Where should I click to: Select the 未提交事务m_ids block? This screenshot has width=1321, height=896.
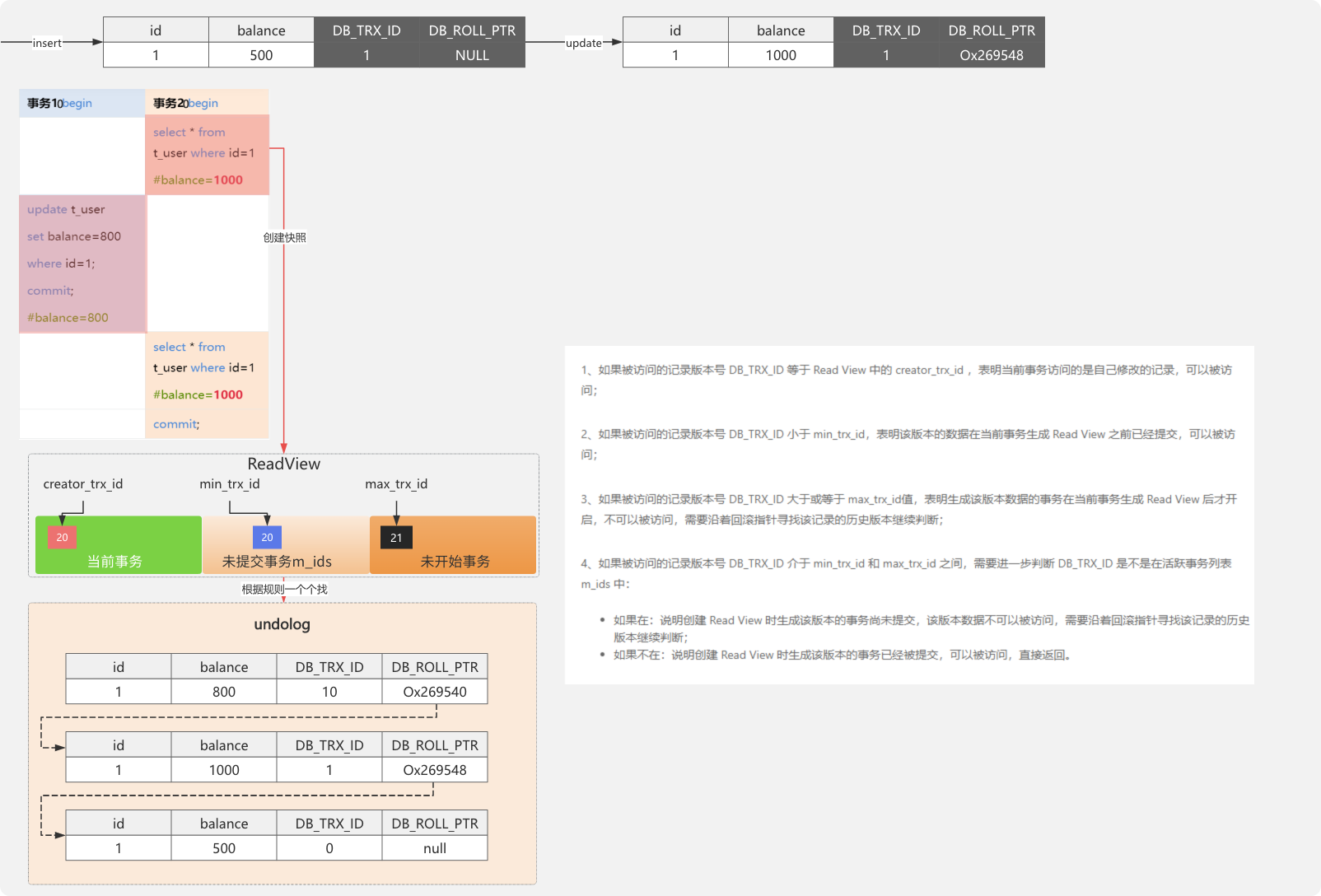[x=285, y=544]
